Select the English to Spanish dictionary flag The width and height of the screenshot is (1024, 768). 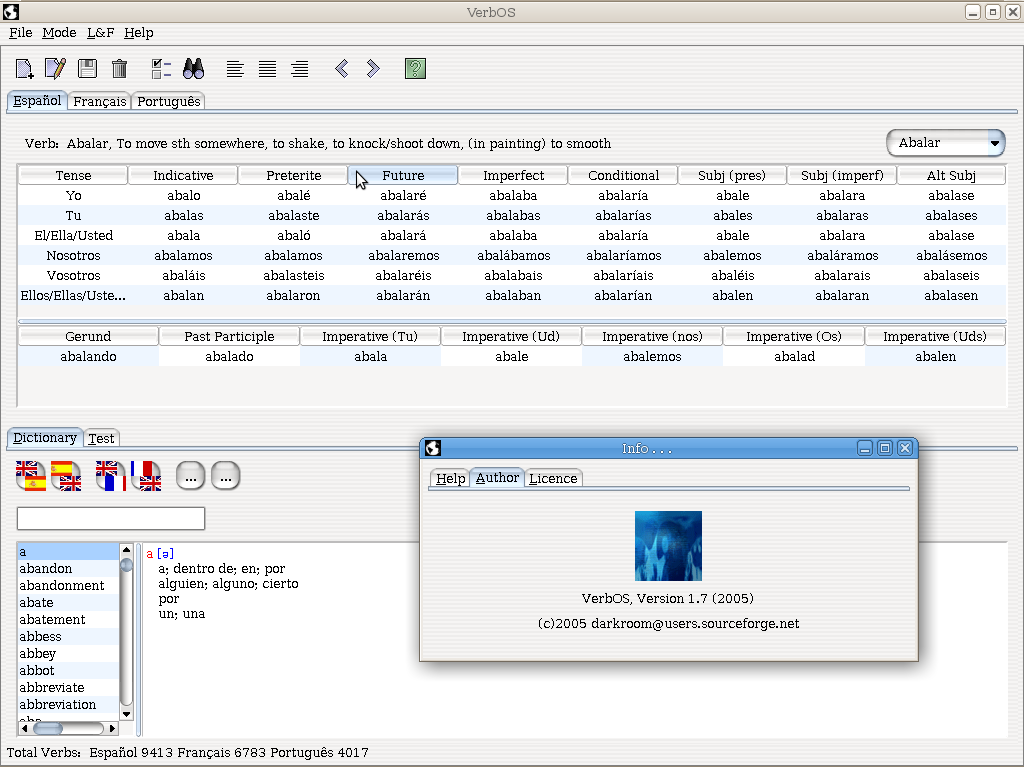coord(31,476)
